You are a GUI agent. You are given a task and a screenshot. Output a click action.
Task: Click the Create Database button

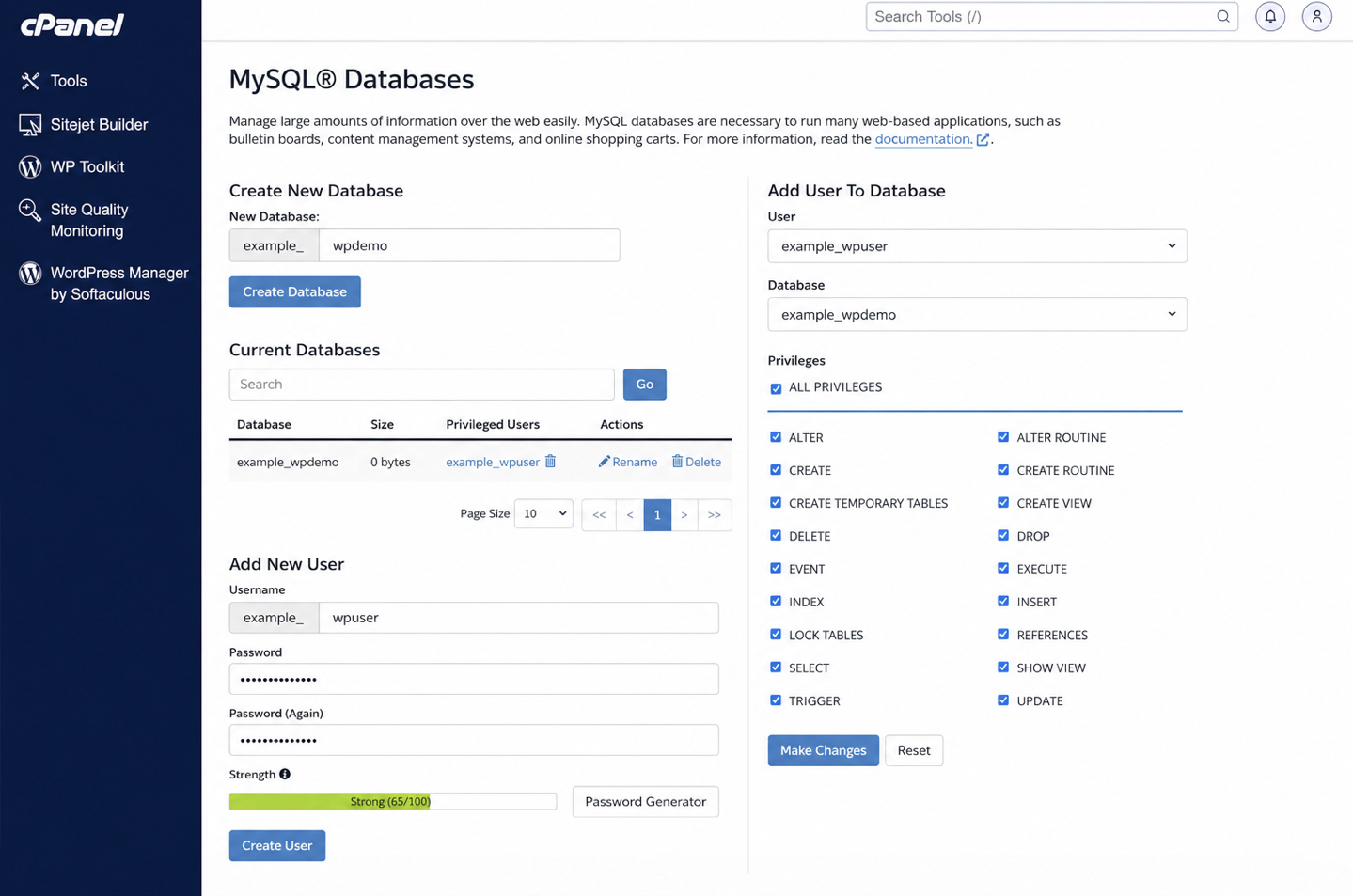click(295, 291)
